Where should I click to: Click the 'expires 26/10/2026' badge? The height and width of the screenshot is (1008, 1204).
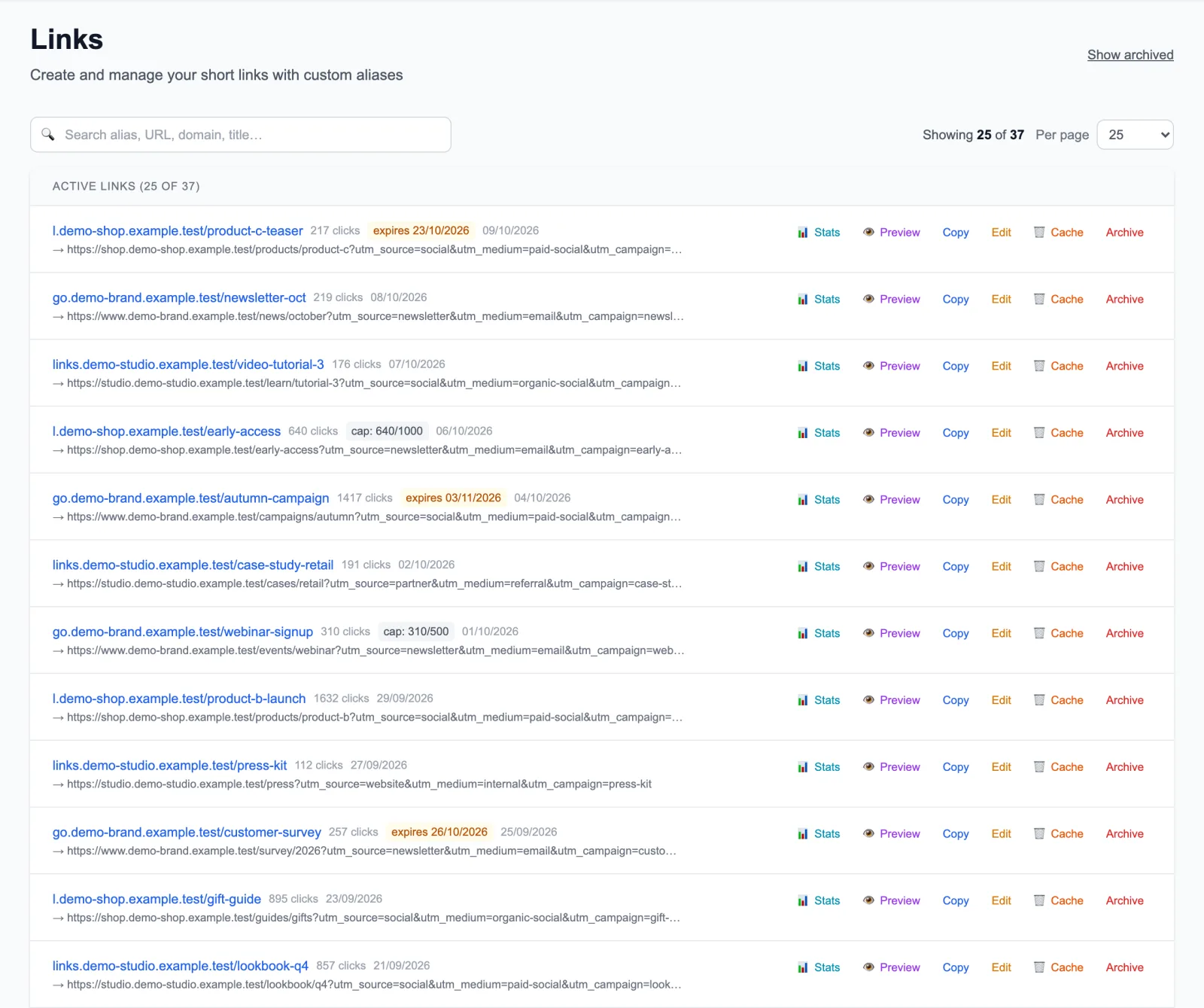(439, 833)
